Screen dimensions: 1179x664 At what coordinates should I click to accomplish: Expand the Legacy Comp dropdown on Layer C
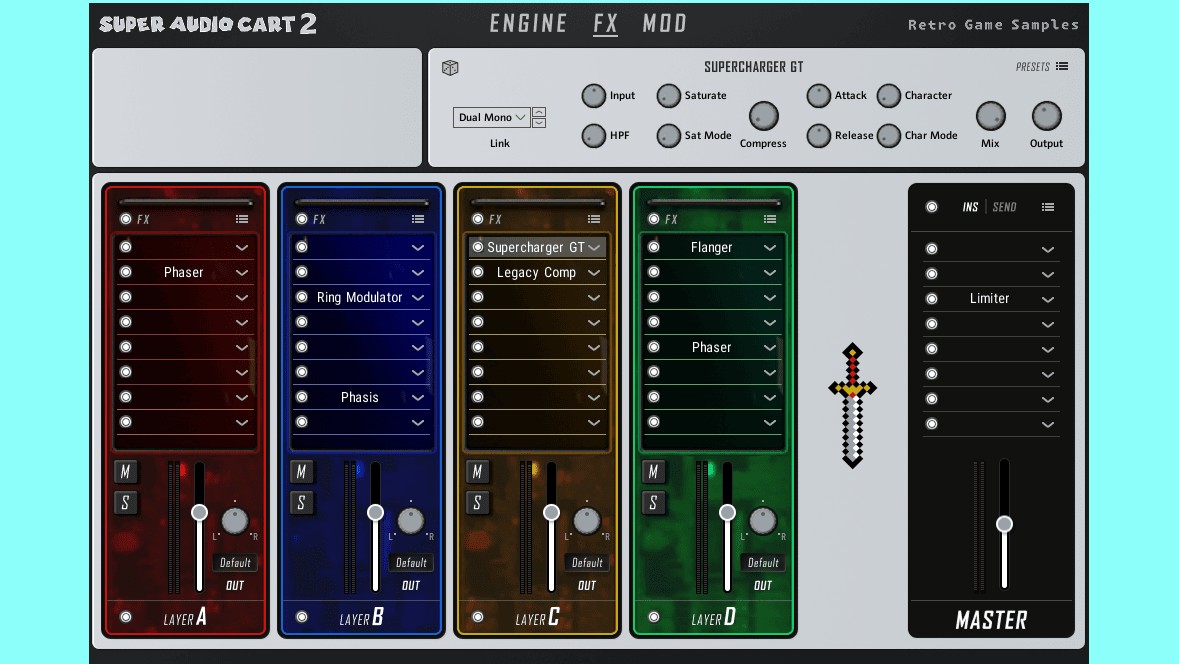(594, 272)
